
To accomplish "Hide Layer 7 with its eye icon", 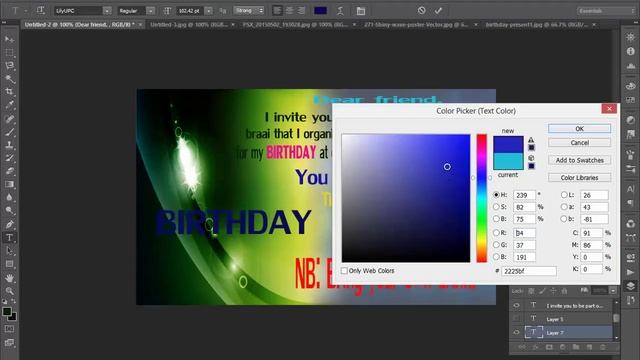I will [x=516, y=332].
